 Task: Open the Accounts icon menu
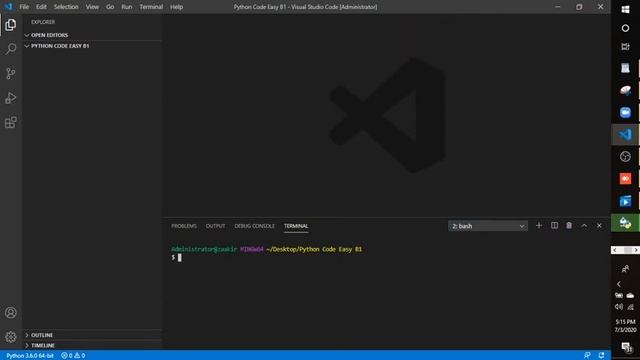11,313
